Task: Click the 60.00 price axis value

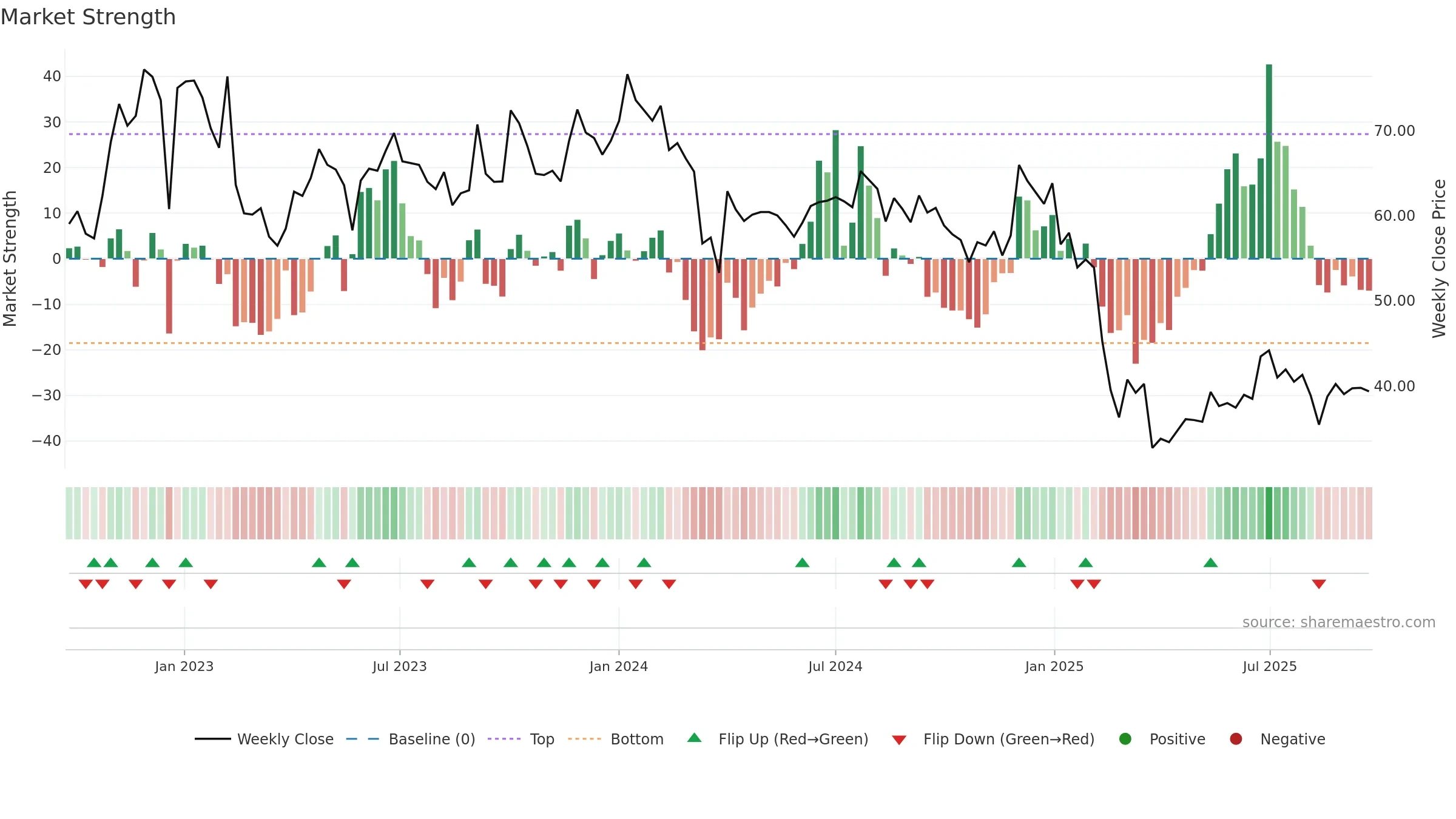Action: [x=1395, y=216]
